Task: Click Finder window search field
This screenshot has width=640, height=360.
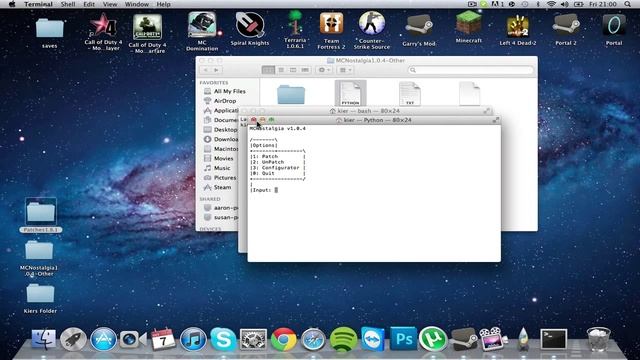Action: coord(471,70)
